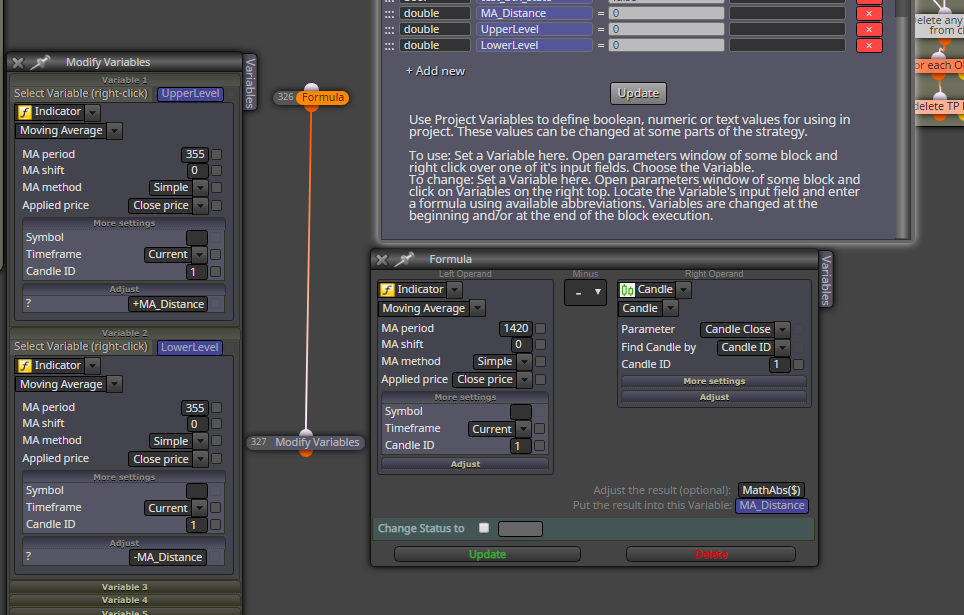This screenshot has width=964, height=615.
Task: Click Add new variable link
Action: pyautogui.click(x=435, y=71)
